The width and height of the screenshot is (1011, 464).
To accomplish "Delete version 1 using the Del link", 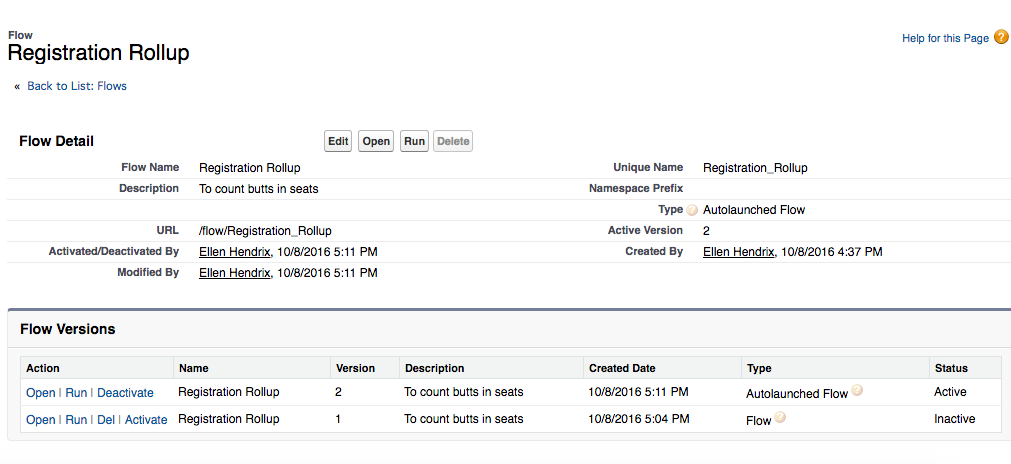I will [106, 420].
